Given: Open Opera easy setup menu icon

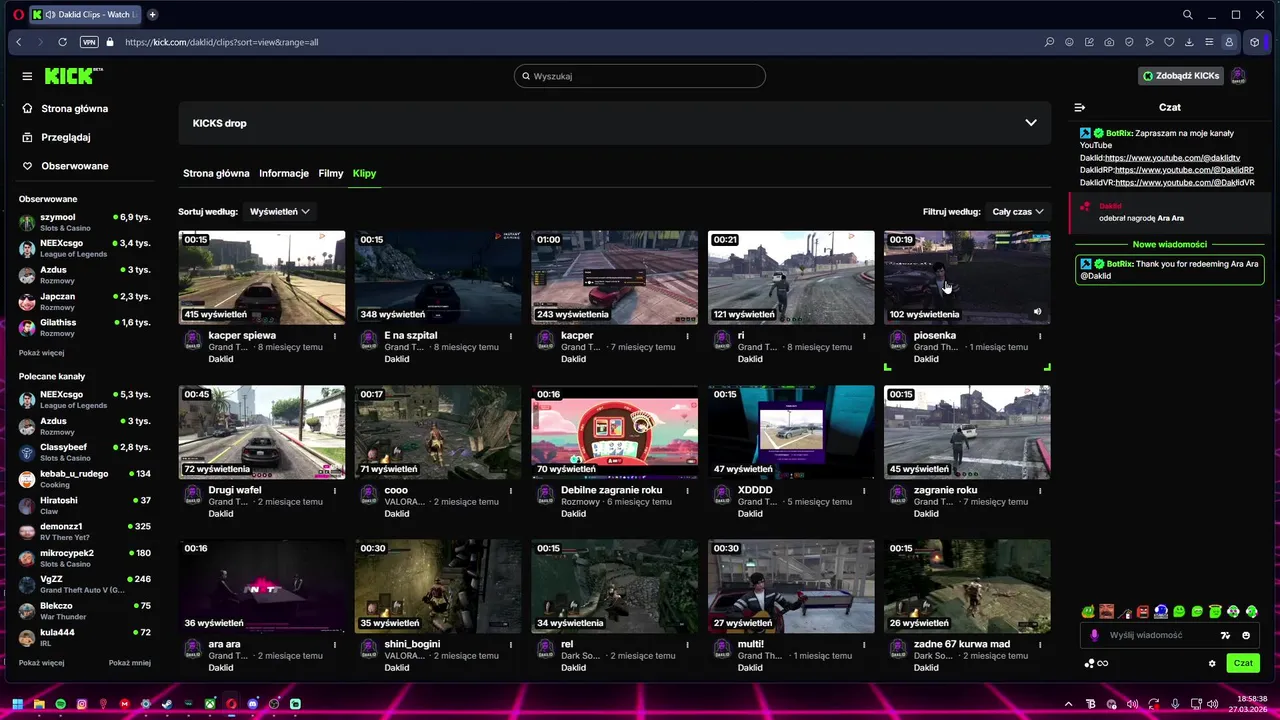Looking at the screenshot, I should 1209,42.
